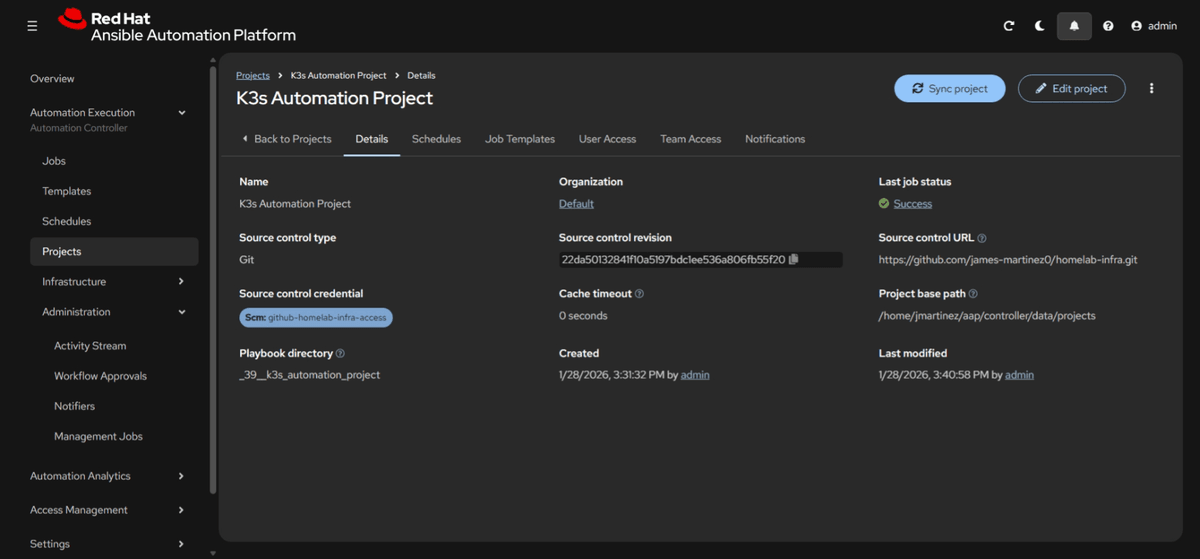This screenshot has width=1200, height=559.
Task: Click the Projects breadcrumb link
Action: coord(253,75)
